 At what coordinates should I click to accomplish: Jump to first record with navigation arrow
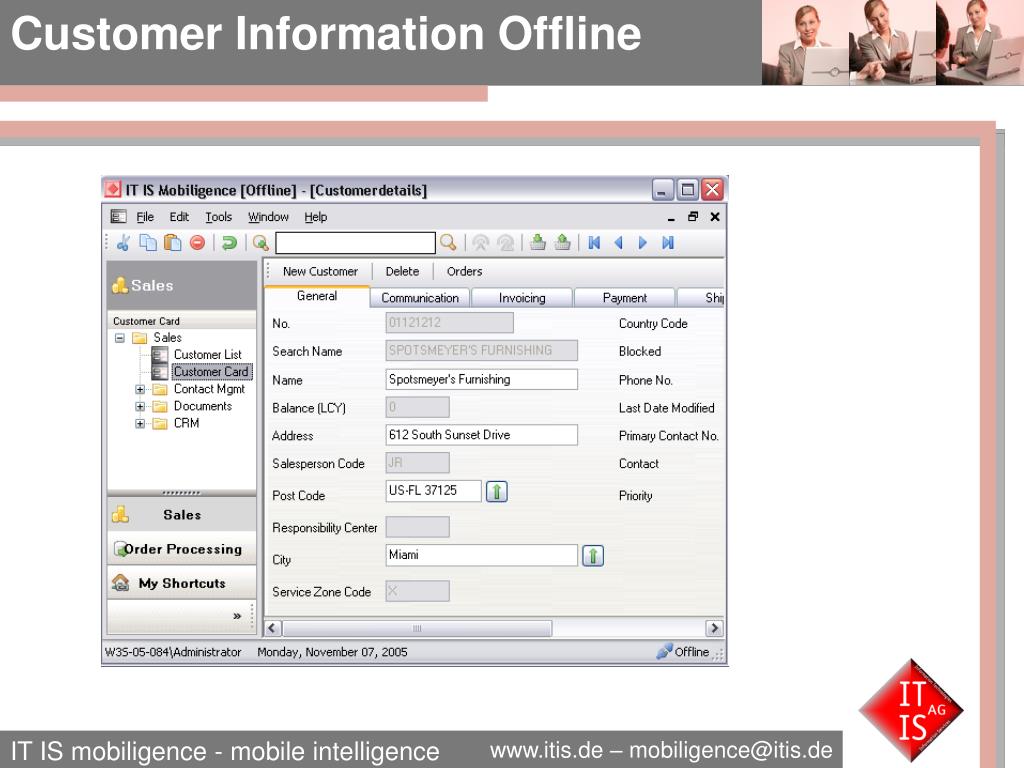[594, 242]
